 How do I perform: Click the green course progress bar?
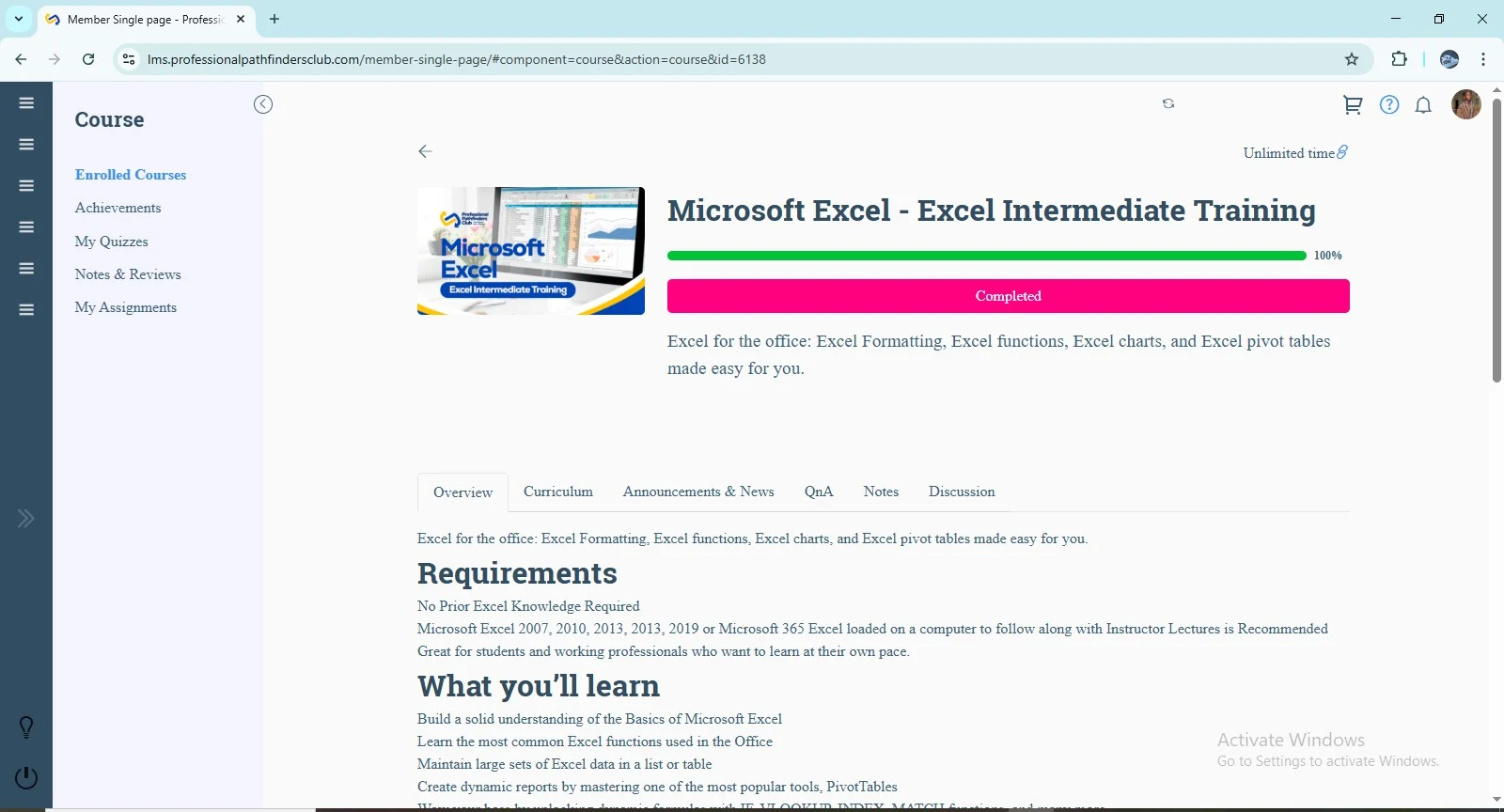click(x=987, y=256)
